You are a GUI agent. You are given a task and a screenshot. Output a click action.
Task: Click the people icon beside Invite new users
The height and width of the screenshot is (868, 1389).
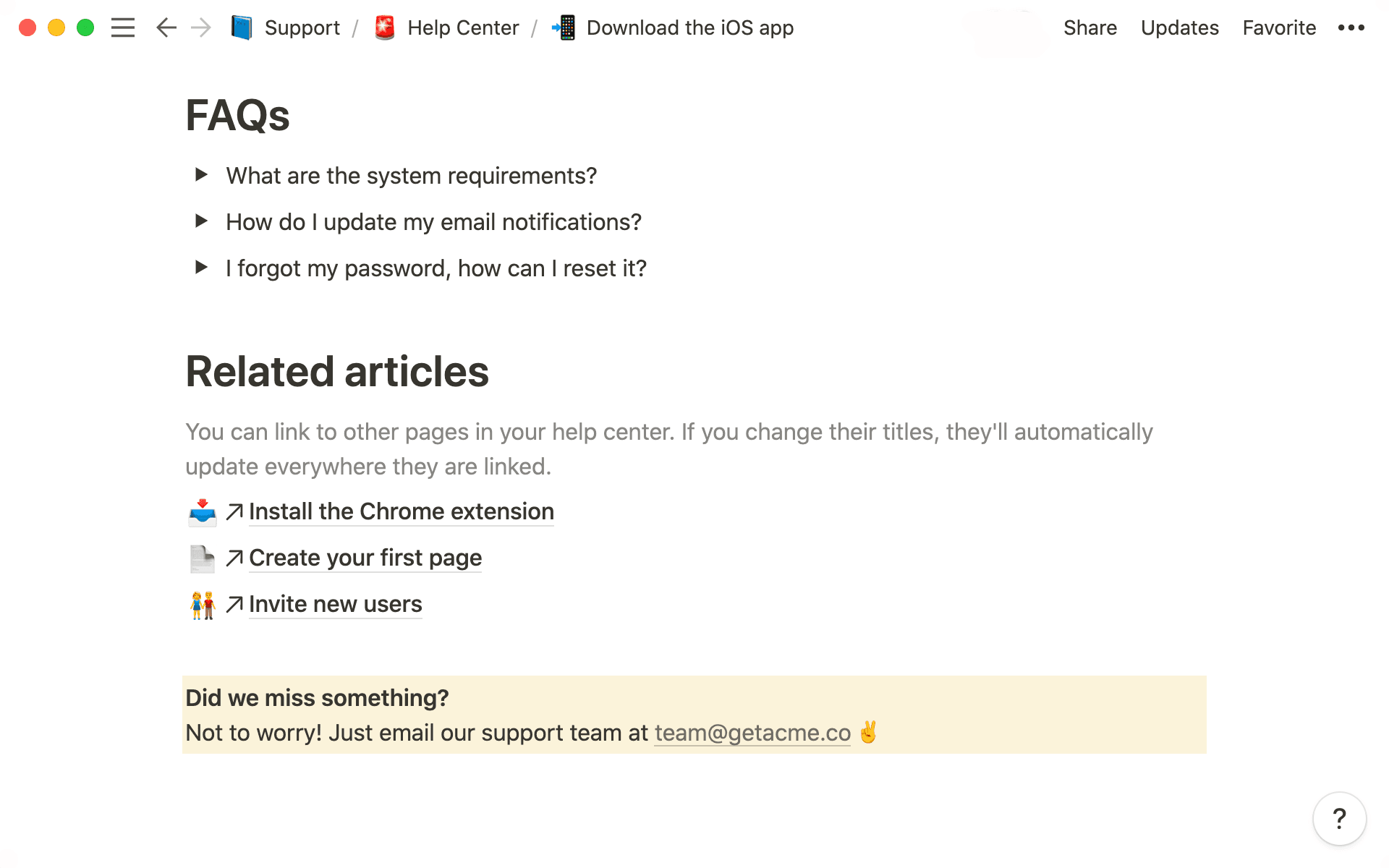click(x=203, y=605)
